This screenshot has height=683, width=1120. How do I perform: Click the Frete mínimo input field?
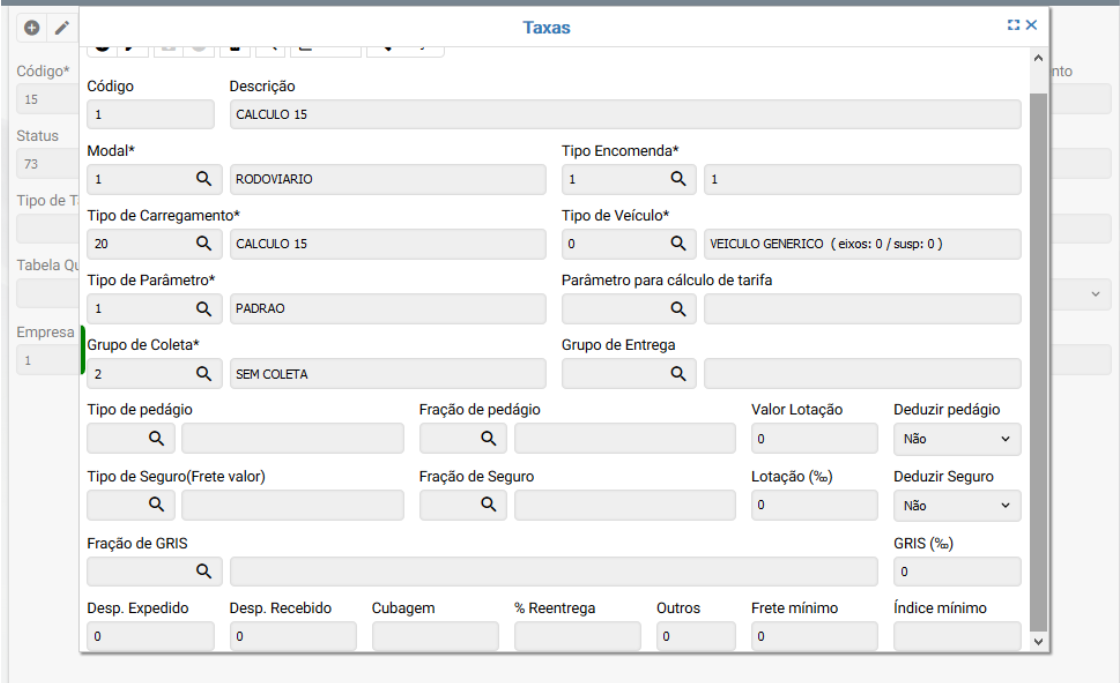click(813, 636)
